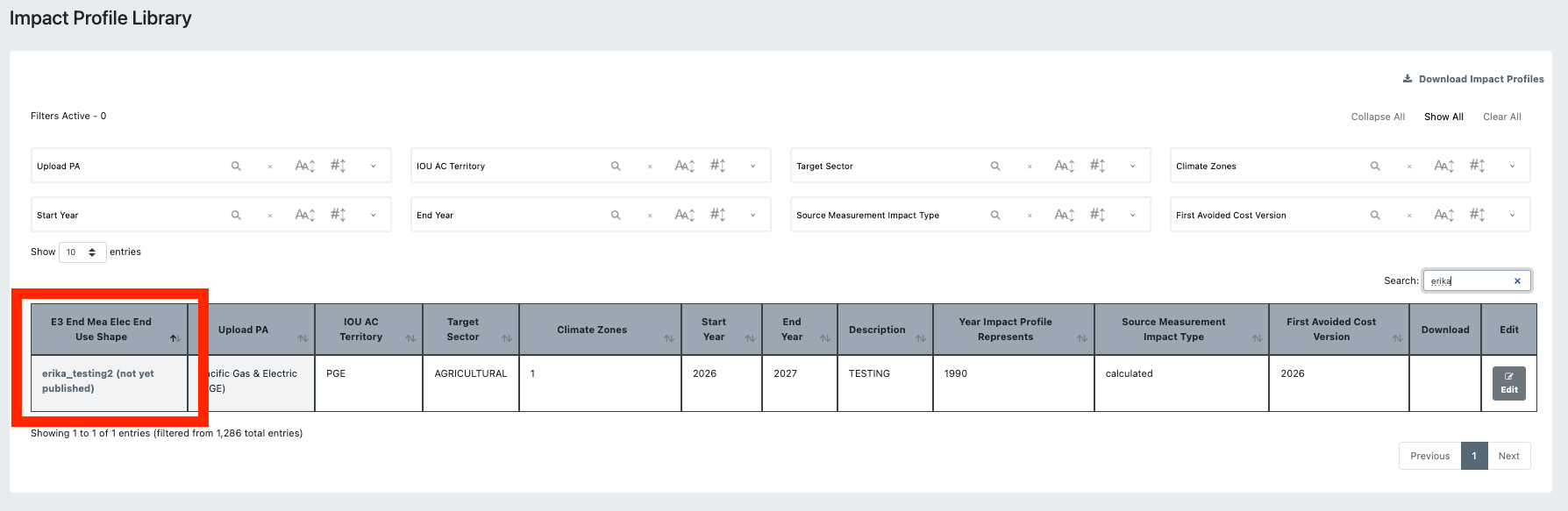
Task: Edit the erika_testing2 row
Action: point(1509,383)
